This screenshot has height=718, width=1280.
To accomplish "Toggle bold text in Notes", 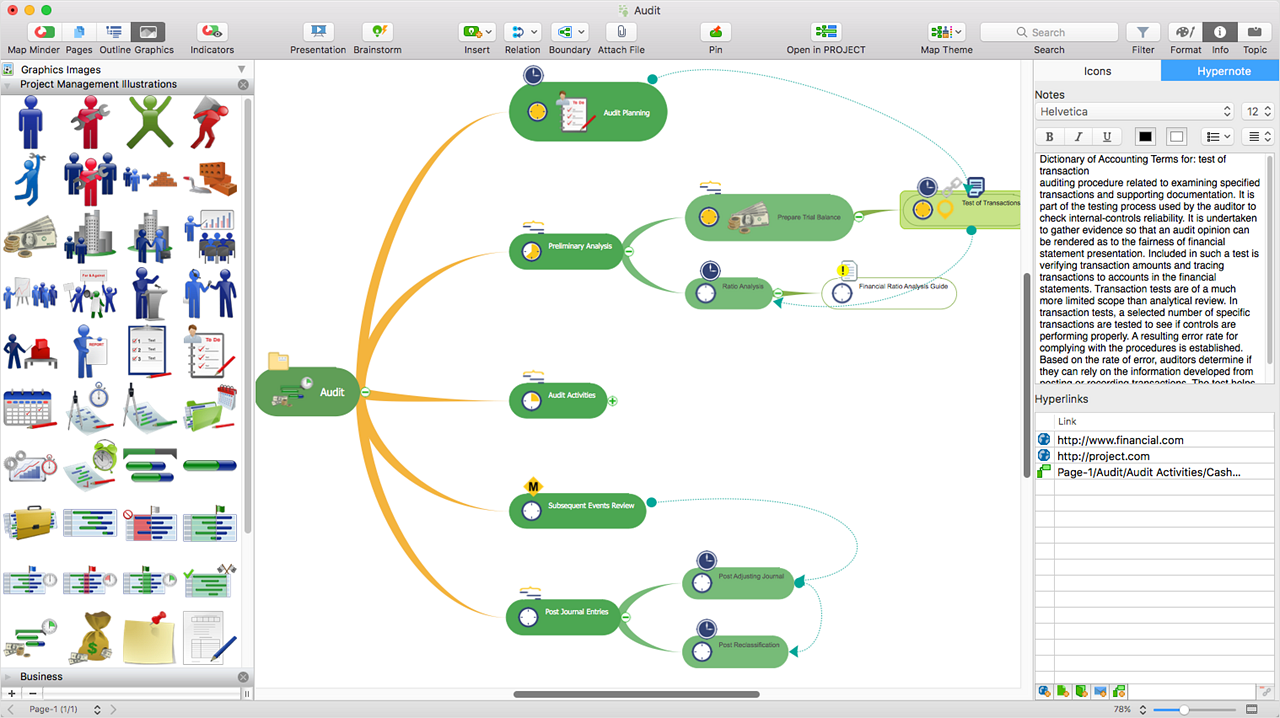I will click(x=1049, y=137).
